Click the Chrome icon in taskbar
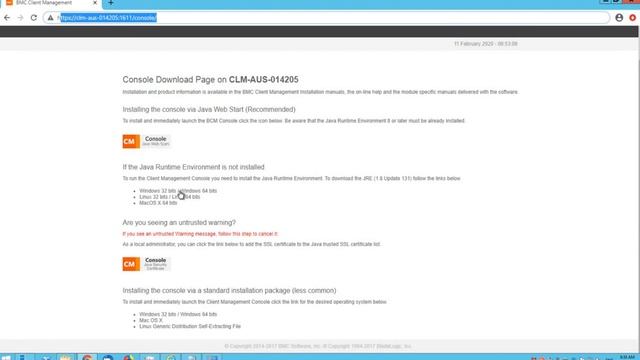Viewport: 640px width, 360px height. pos(87,358)
